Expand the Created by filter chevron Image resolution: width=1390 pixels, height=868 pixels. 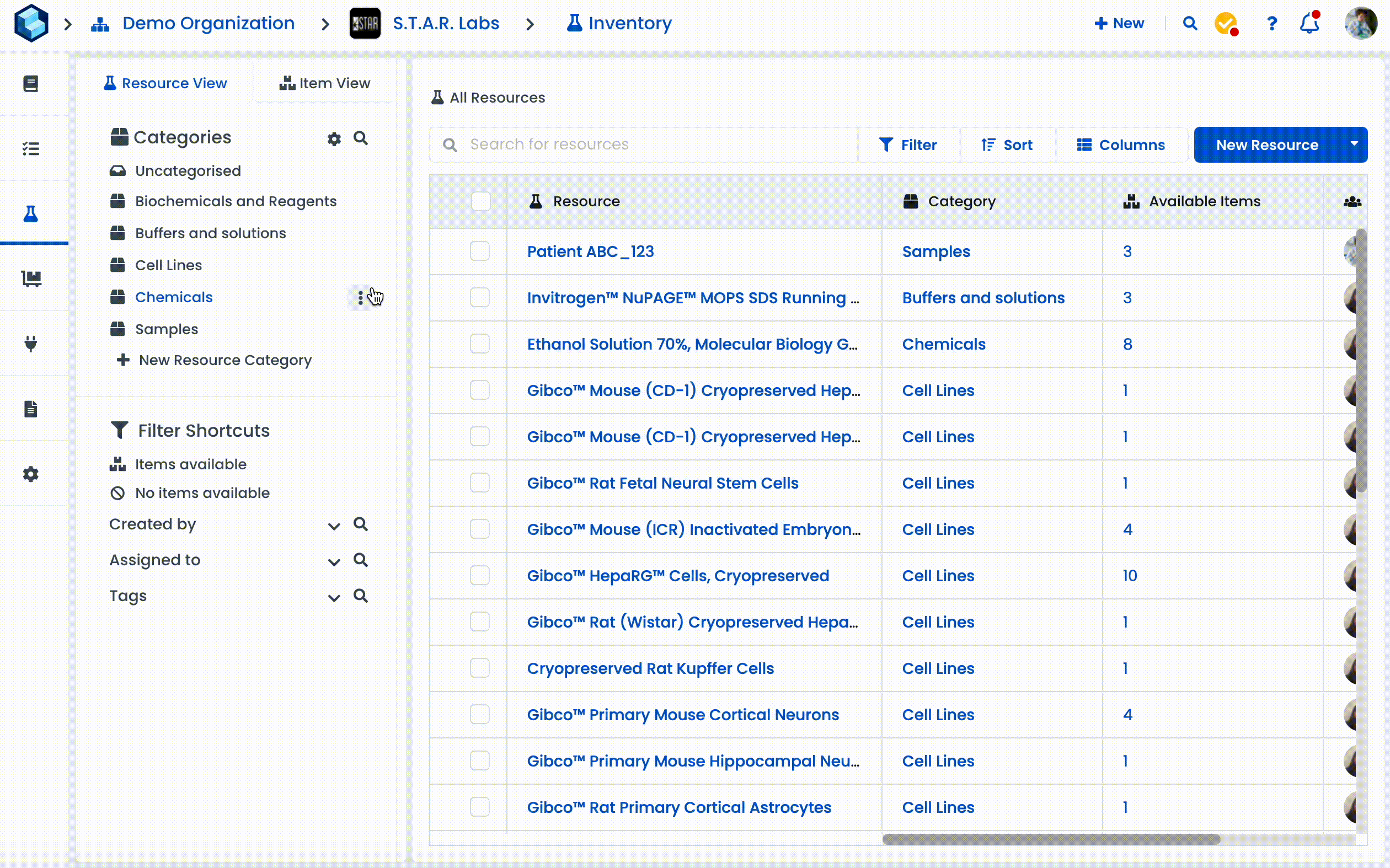(x=334, y=526)
